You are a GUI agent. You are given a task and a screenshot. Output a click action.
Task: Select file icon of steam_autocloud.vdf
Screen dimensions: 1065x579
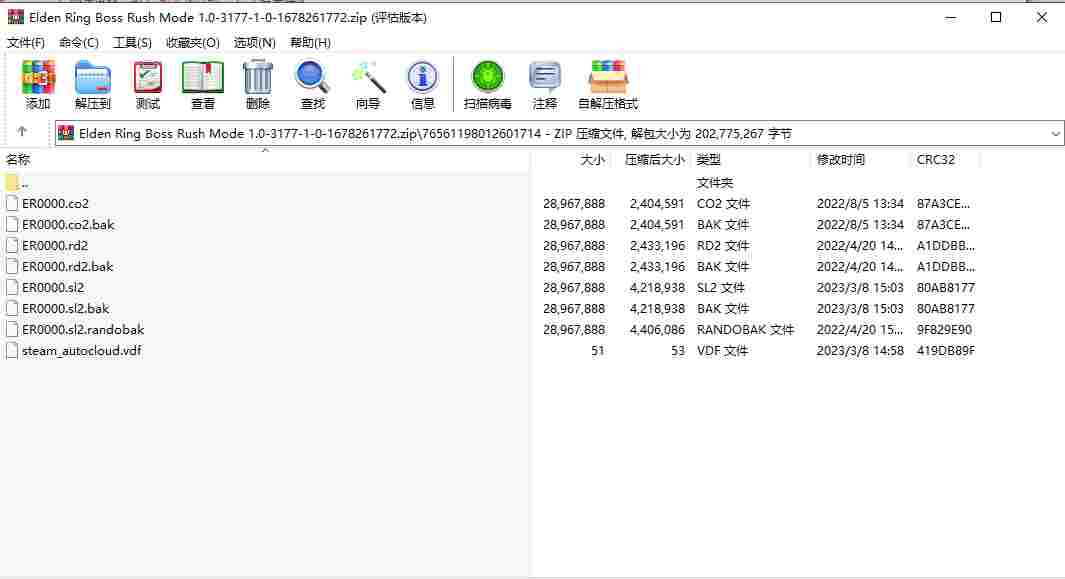[x=12, y=351]
